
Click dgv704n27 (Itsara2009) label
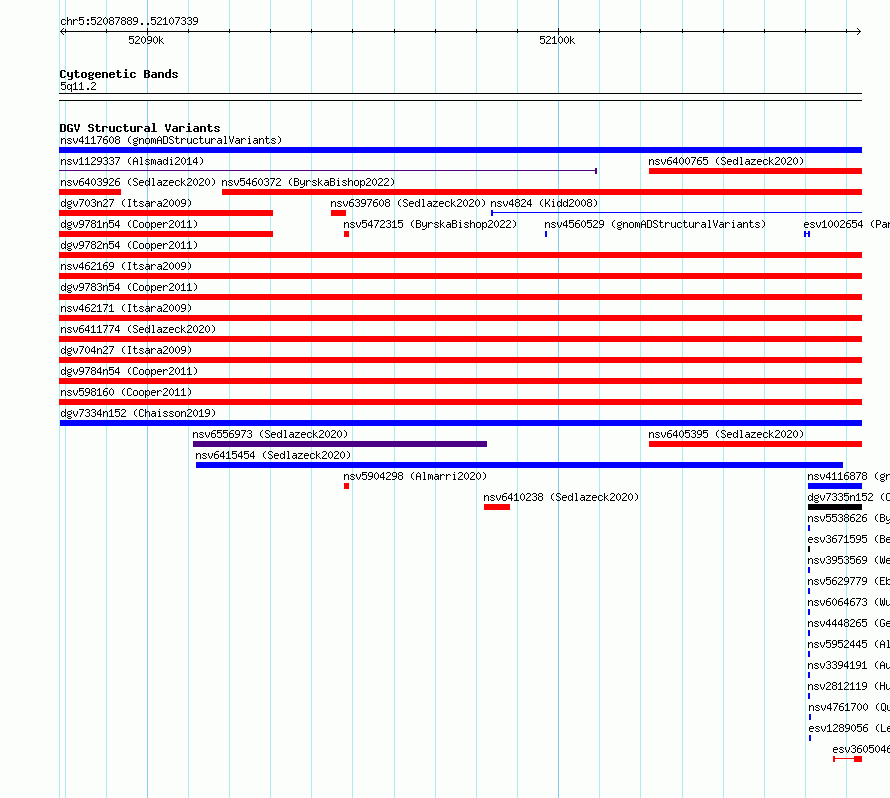pos(126,350)
